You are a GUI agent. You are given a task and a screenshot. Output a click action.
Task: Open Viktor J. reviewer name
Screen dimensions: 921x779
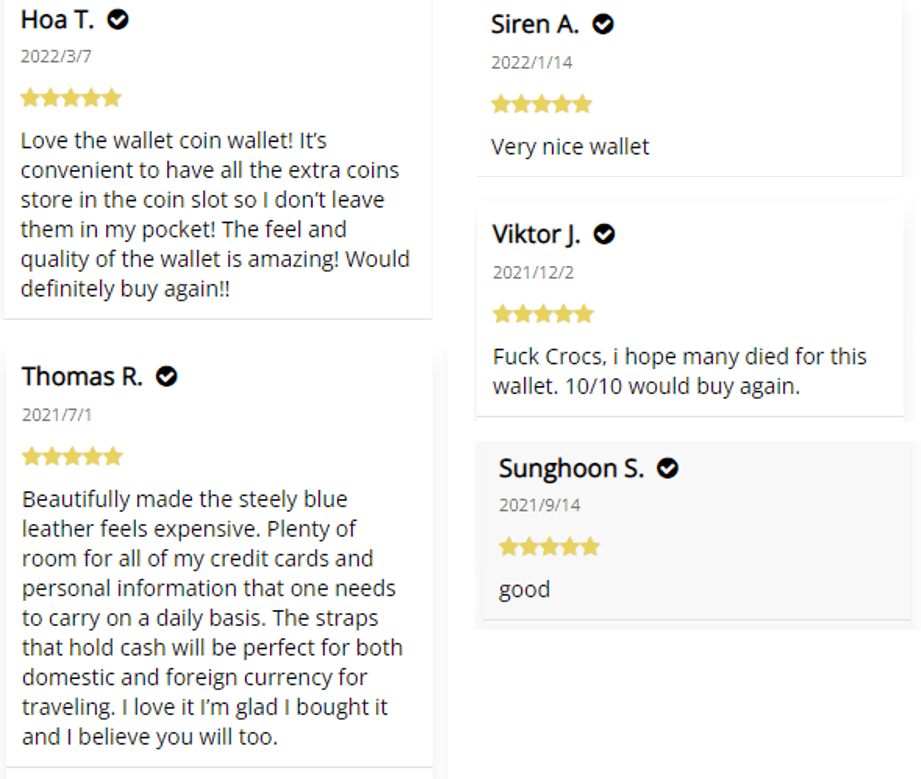tap(536, 234)
